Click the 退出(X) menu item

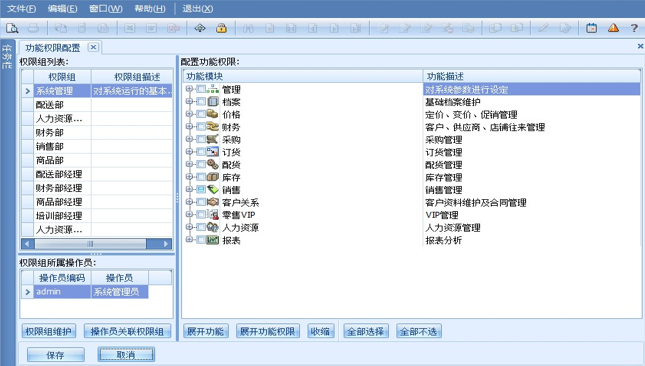pos(198,8)
